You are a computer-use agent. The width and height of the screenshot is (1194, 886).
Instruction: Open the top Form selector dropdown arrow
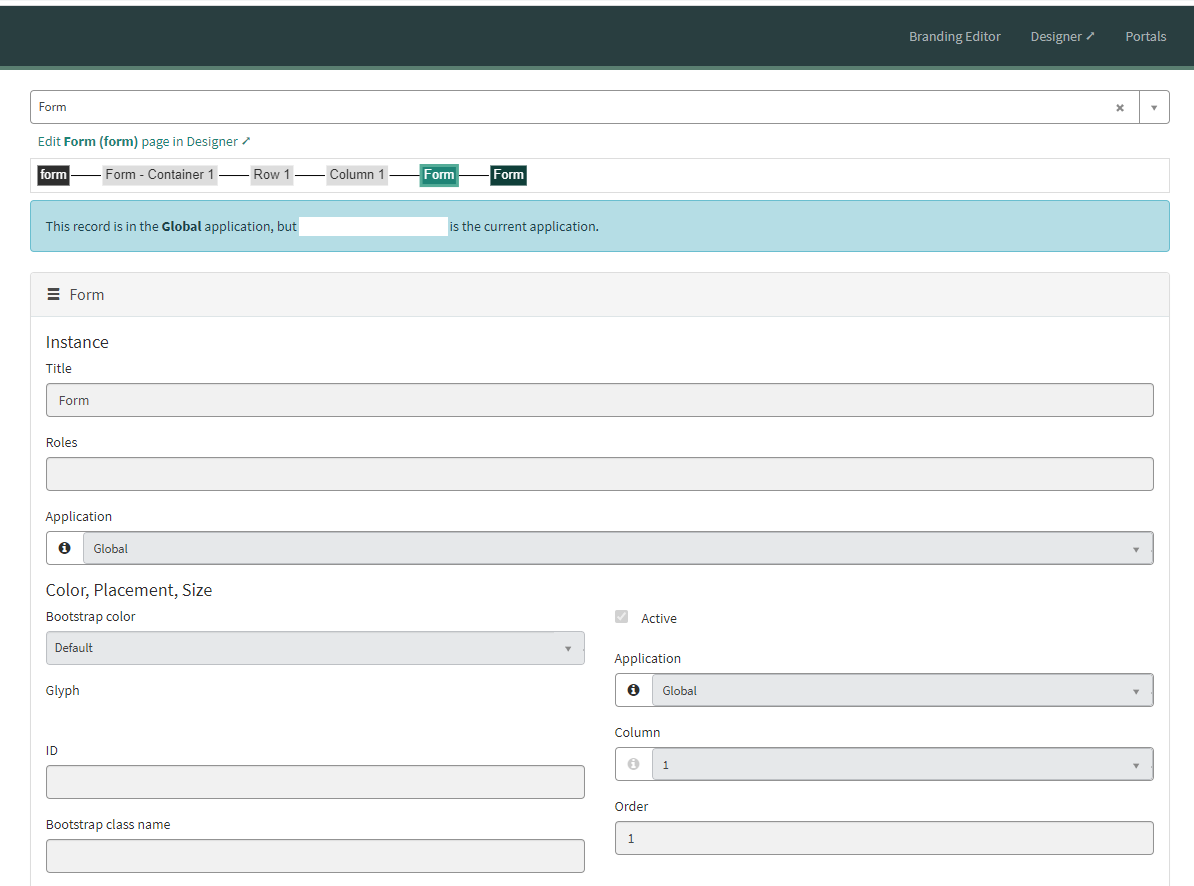[1154, 108]
